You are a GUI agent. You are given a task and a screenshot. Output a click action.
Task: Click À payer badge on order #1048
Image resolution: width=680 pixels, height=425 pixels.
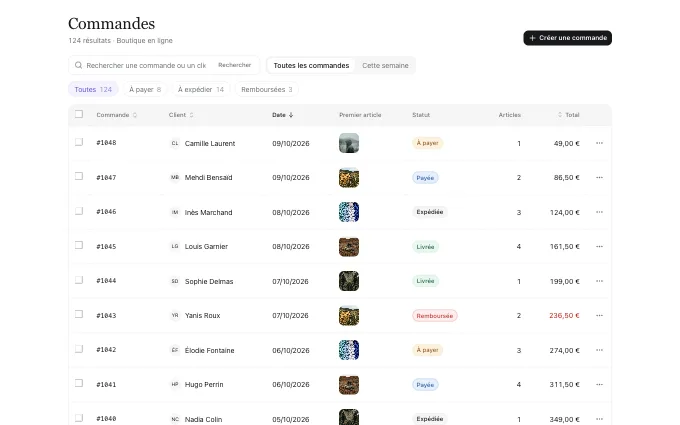click(x=427, y=143)
